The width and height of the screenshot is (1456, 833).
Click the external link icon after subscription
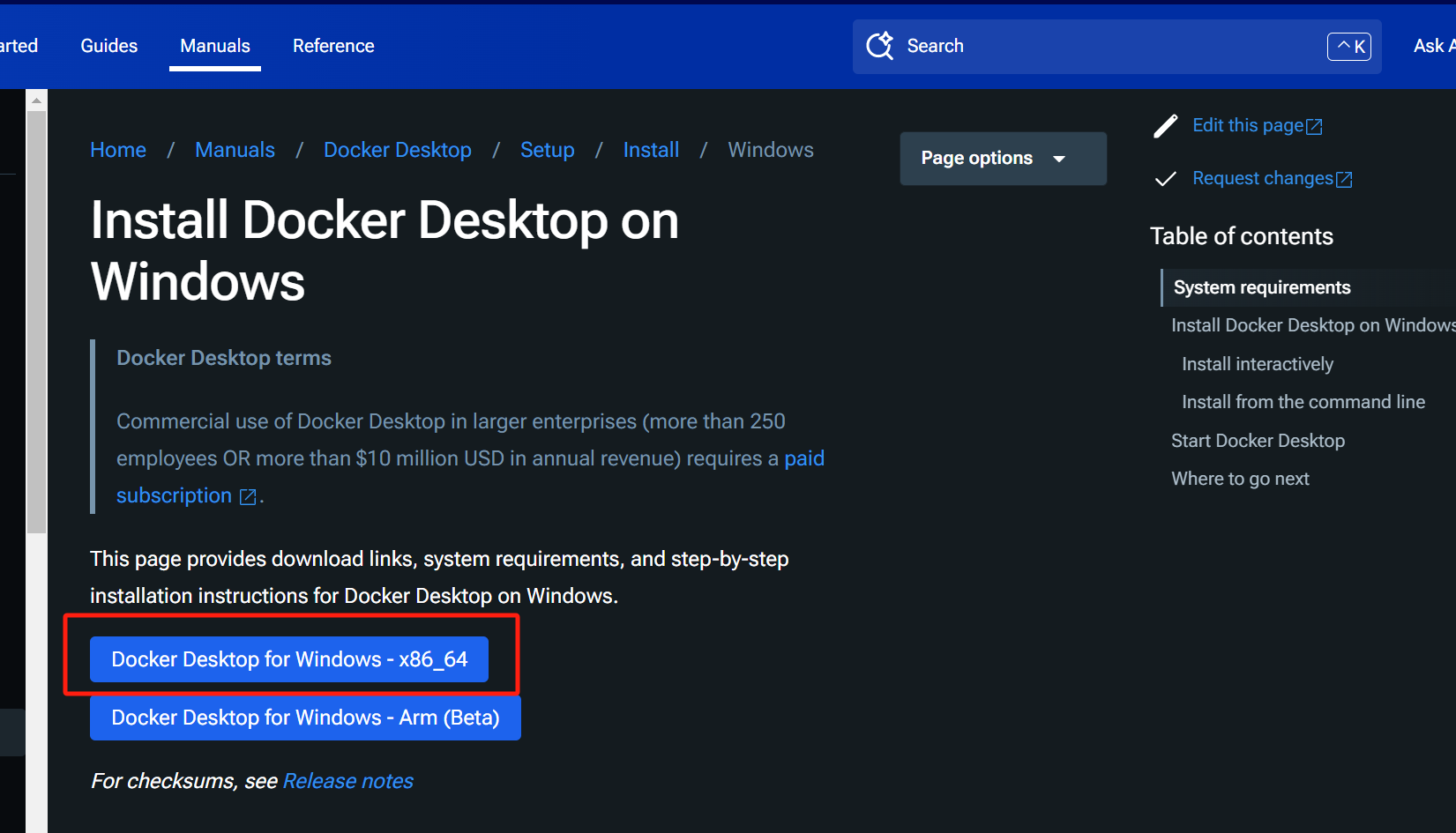pos(248,497)
